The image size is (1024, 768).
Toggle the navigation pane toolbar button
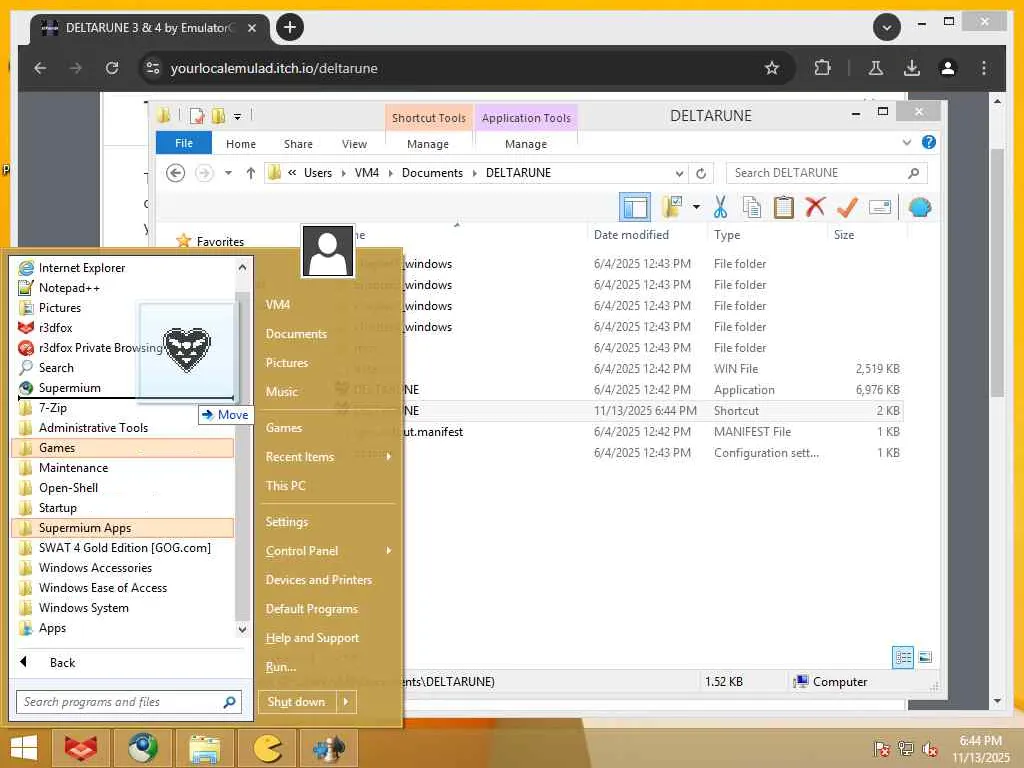coord(635,208)
